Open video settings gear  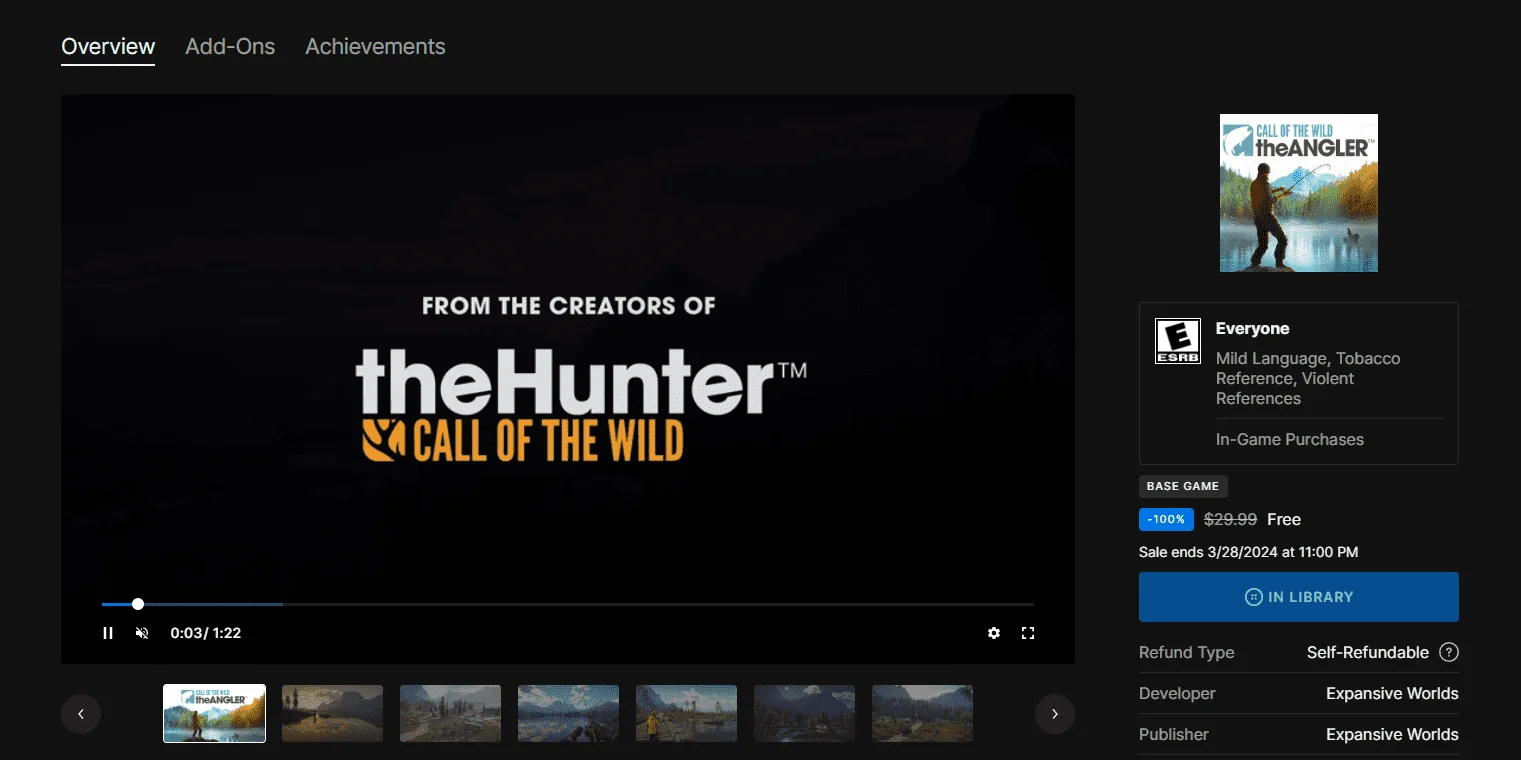994,633
